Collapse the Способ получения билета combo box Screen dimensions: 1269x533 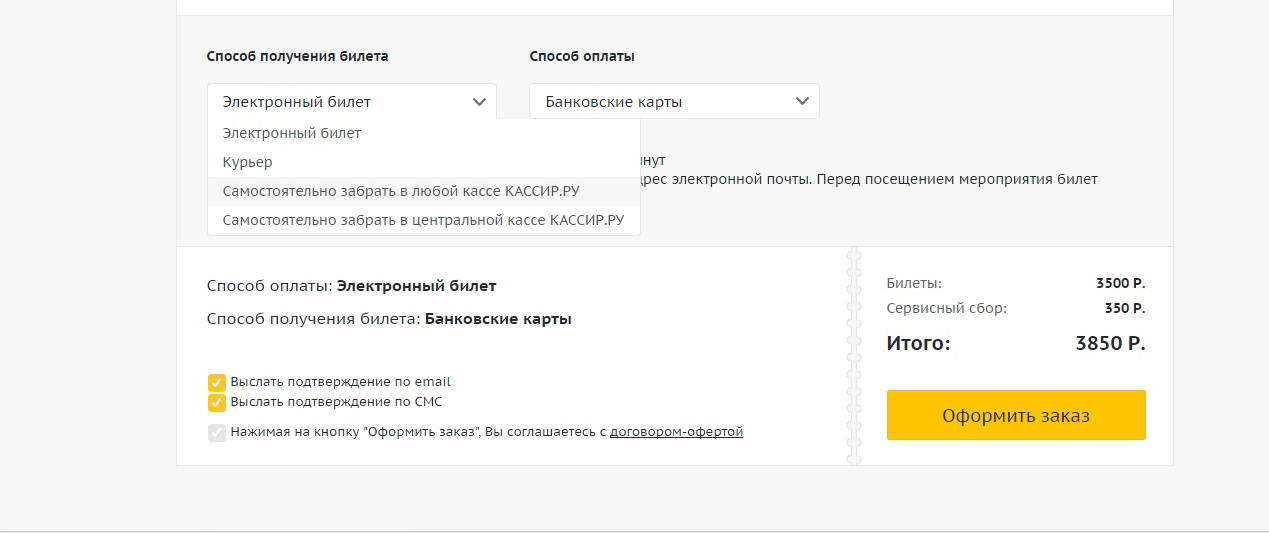point(352,101)
